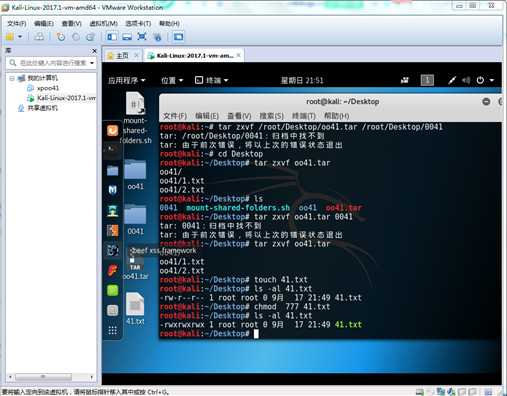Select the 0041 desktop folder
Viewport: 507px width, 396px height.
pyautogui.click(x=135, y=219)
